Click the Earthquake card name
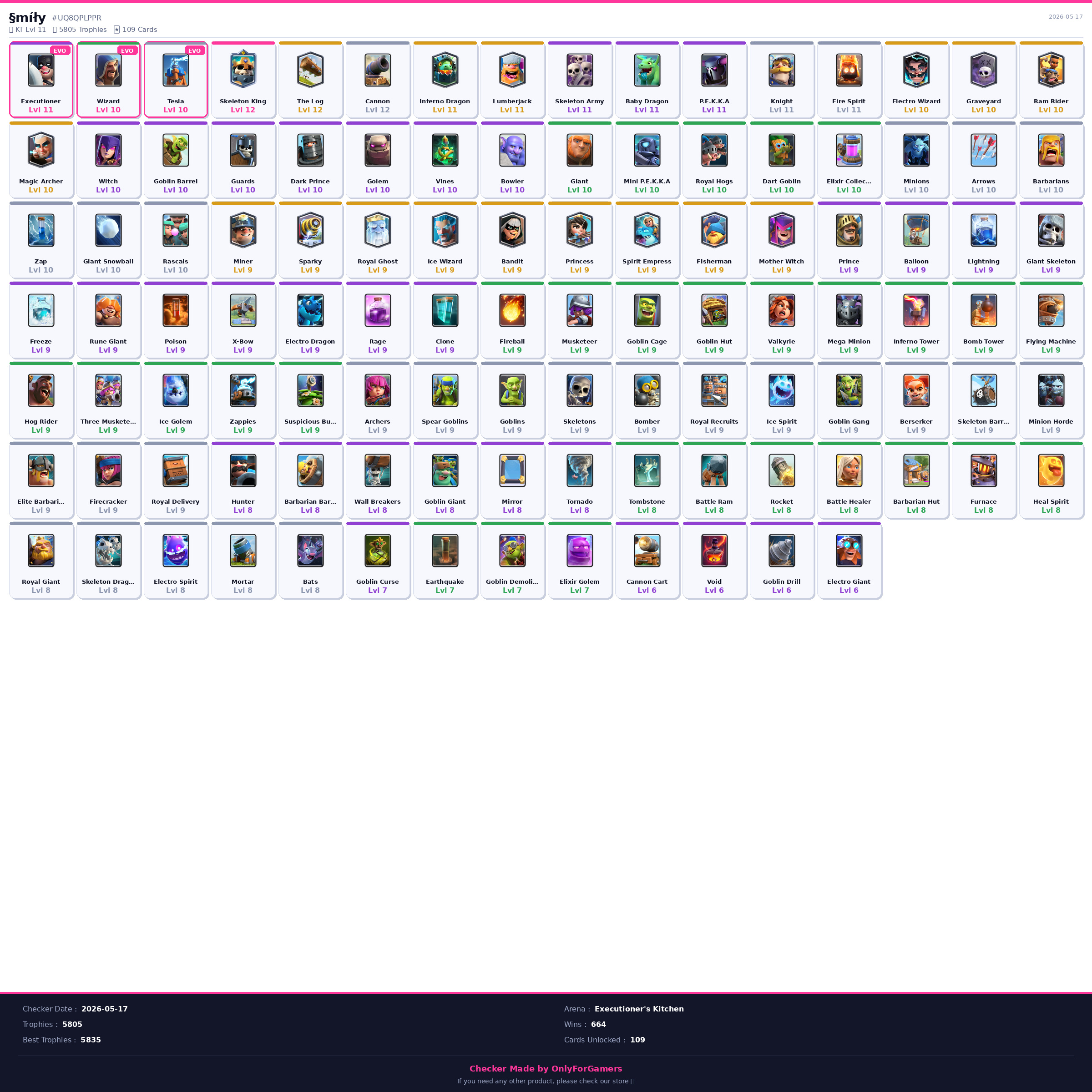The height and width of the screenshot is (1092, 1092). pos(445,581)
